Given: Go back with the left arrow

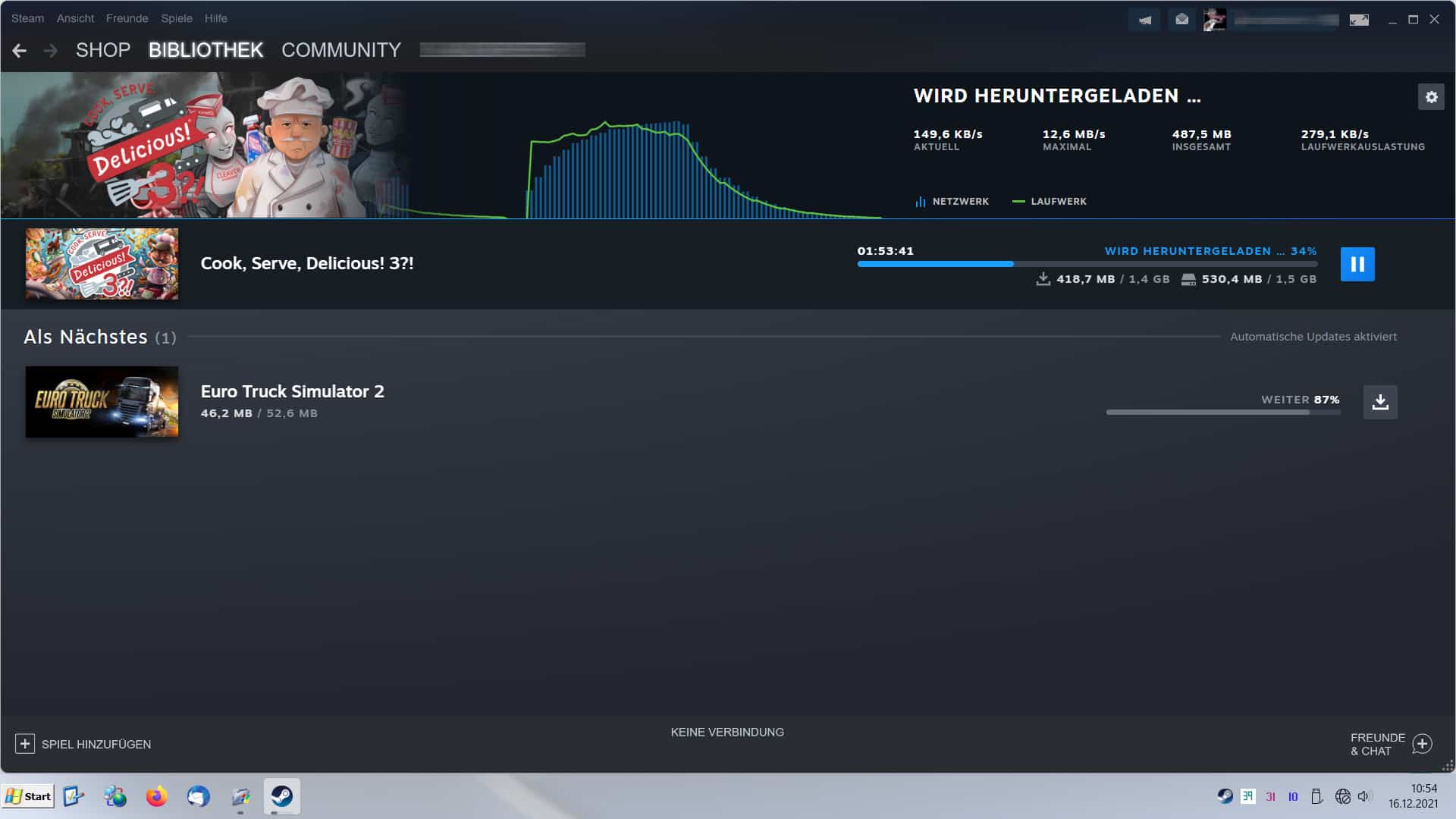Looking at the screenshot, I should click(x=20, y=50).
